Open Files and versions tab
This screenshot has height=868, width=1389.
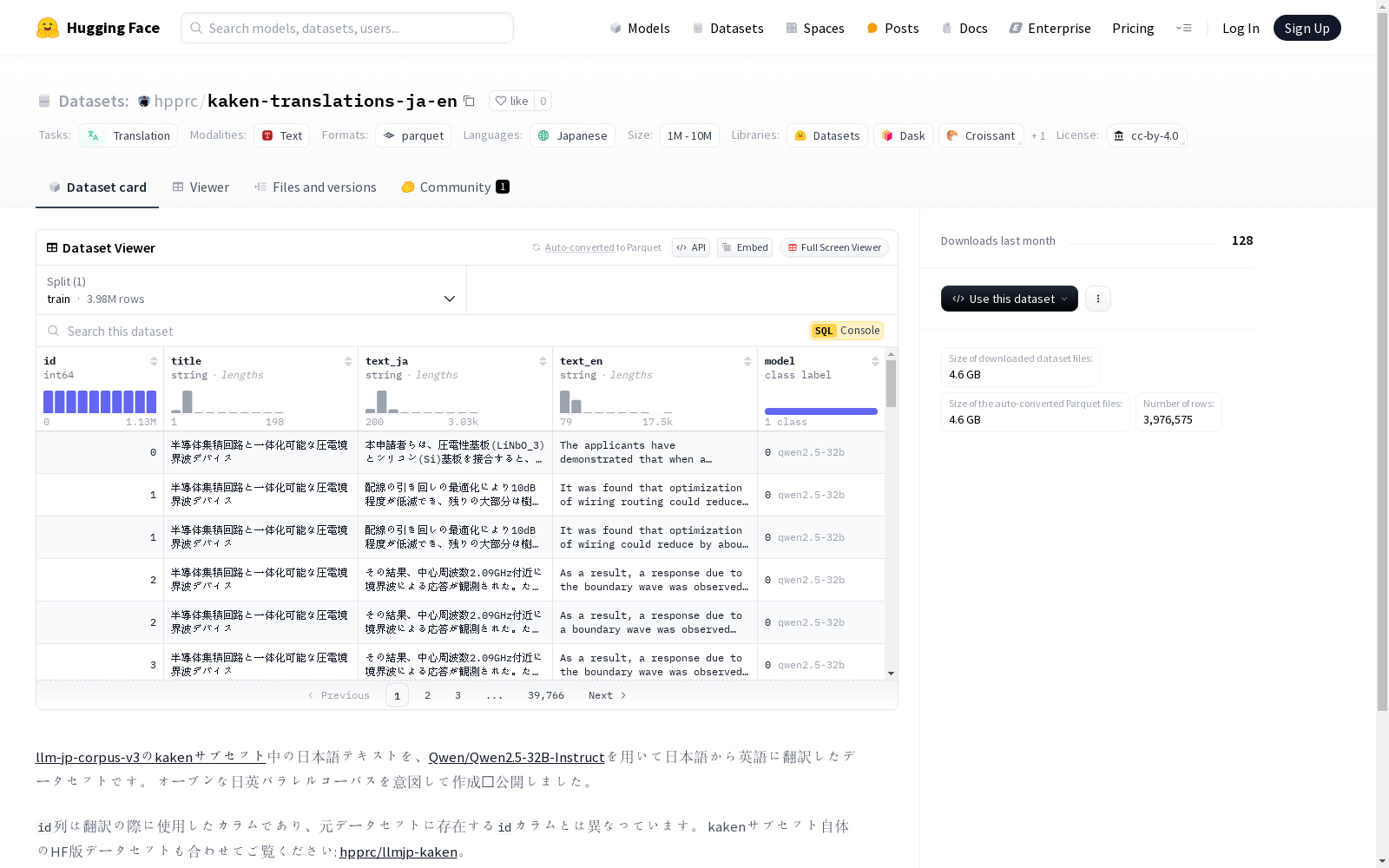pyautogui.click(x=315, y=187)
